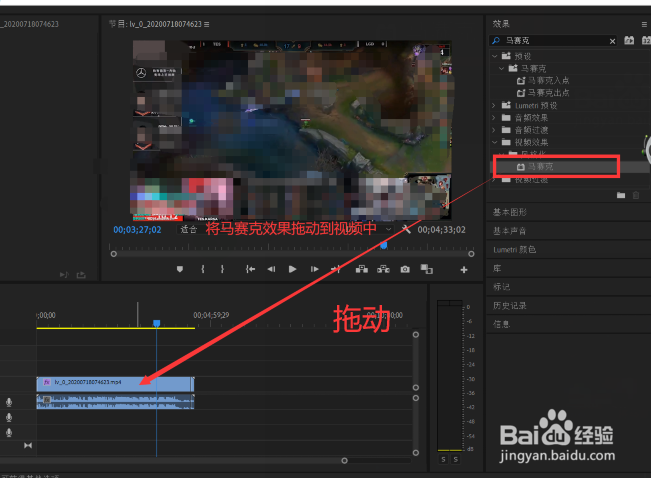Expand the Lumetri 预设 folder
This screenshot has height=478, width=651.
(494, 105)
